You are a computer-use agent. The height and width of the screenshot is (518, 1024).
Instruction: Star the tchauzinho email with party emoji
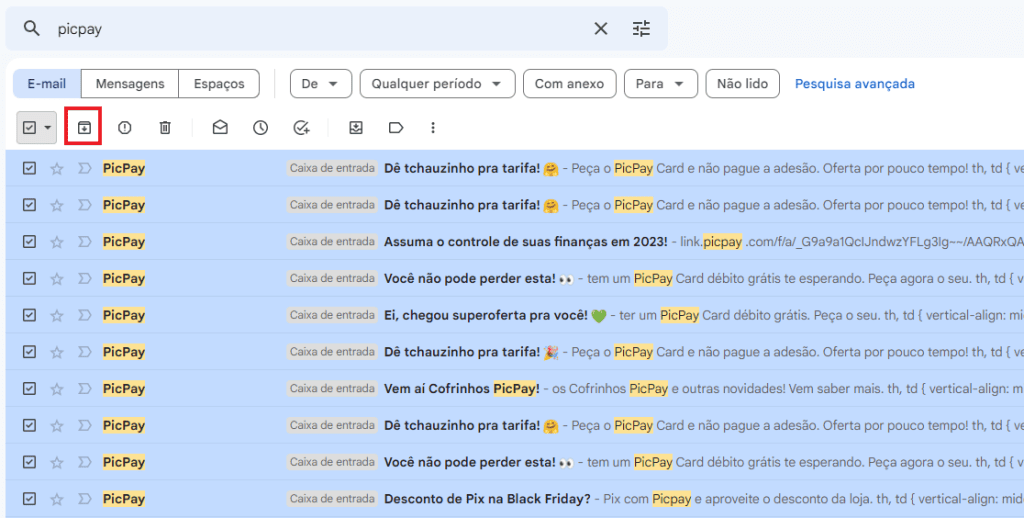point(57,352)
